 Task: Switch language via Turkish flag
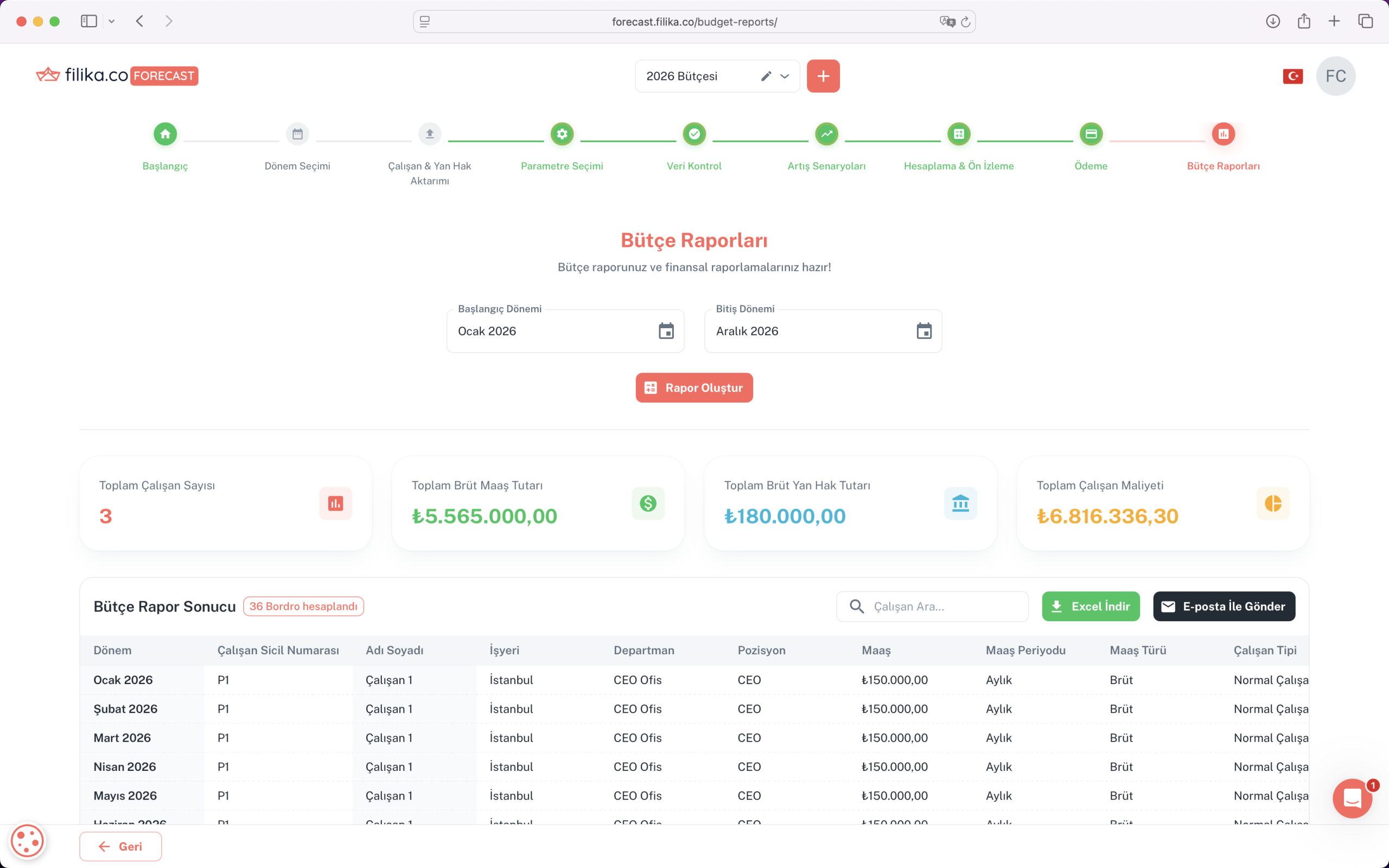click(1292, 76)
